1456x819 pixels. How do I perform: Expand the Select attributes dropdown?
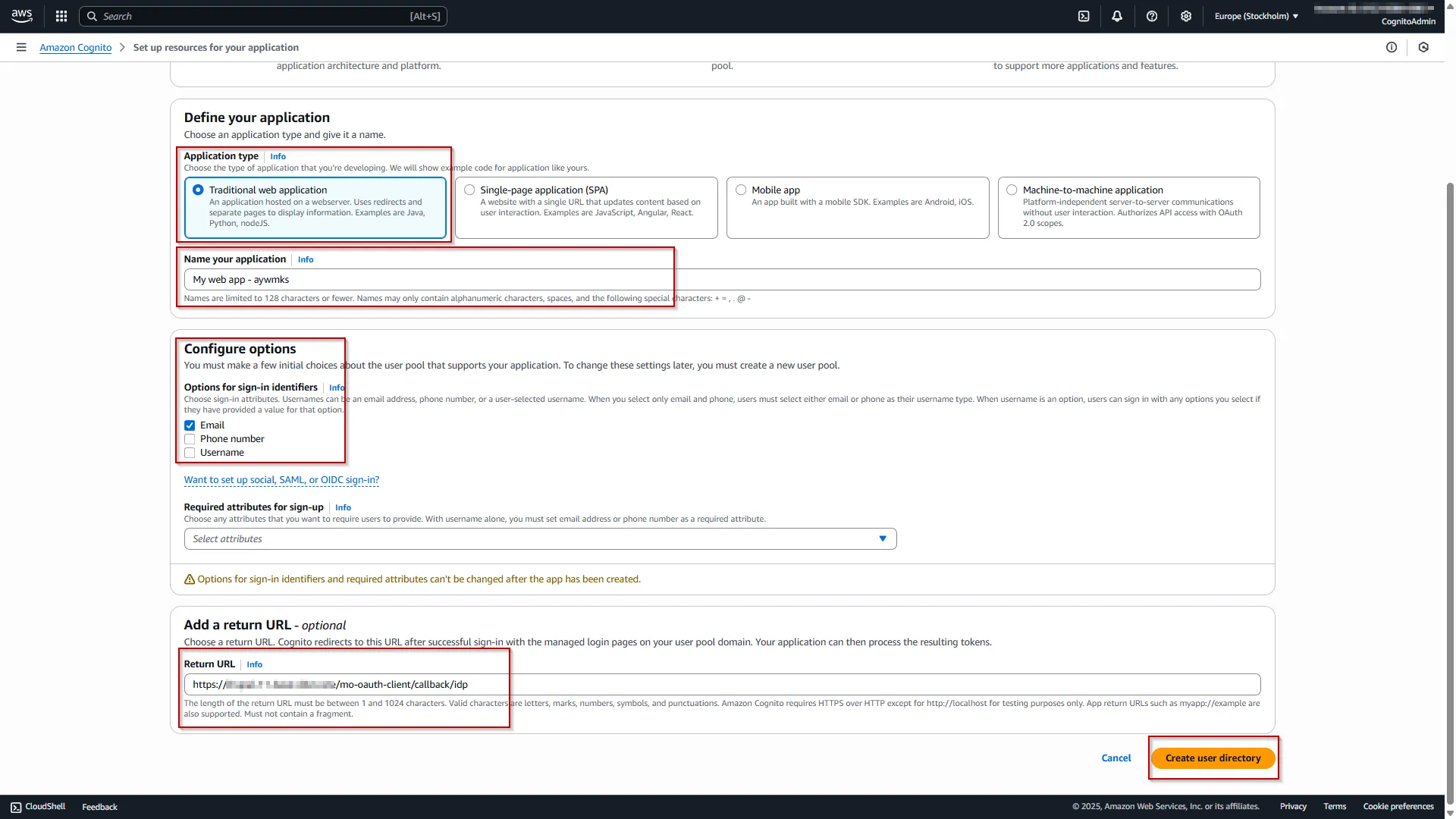click(x=540, y=539)
